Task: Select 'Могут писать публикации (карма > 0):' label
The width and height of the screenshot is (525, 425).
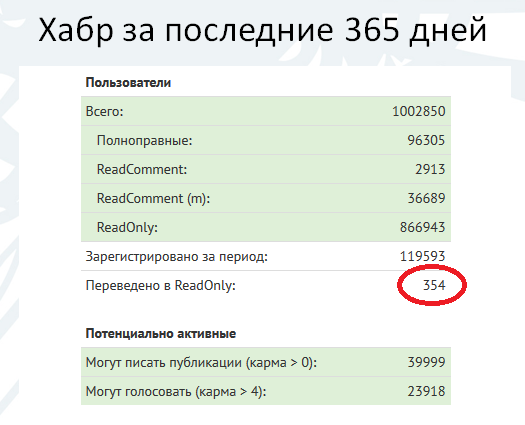Action: [201, 362]
